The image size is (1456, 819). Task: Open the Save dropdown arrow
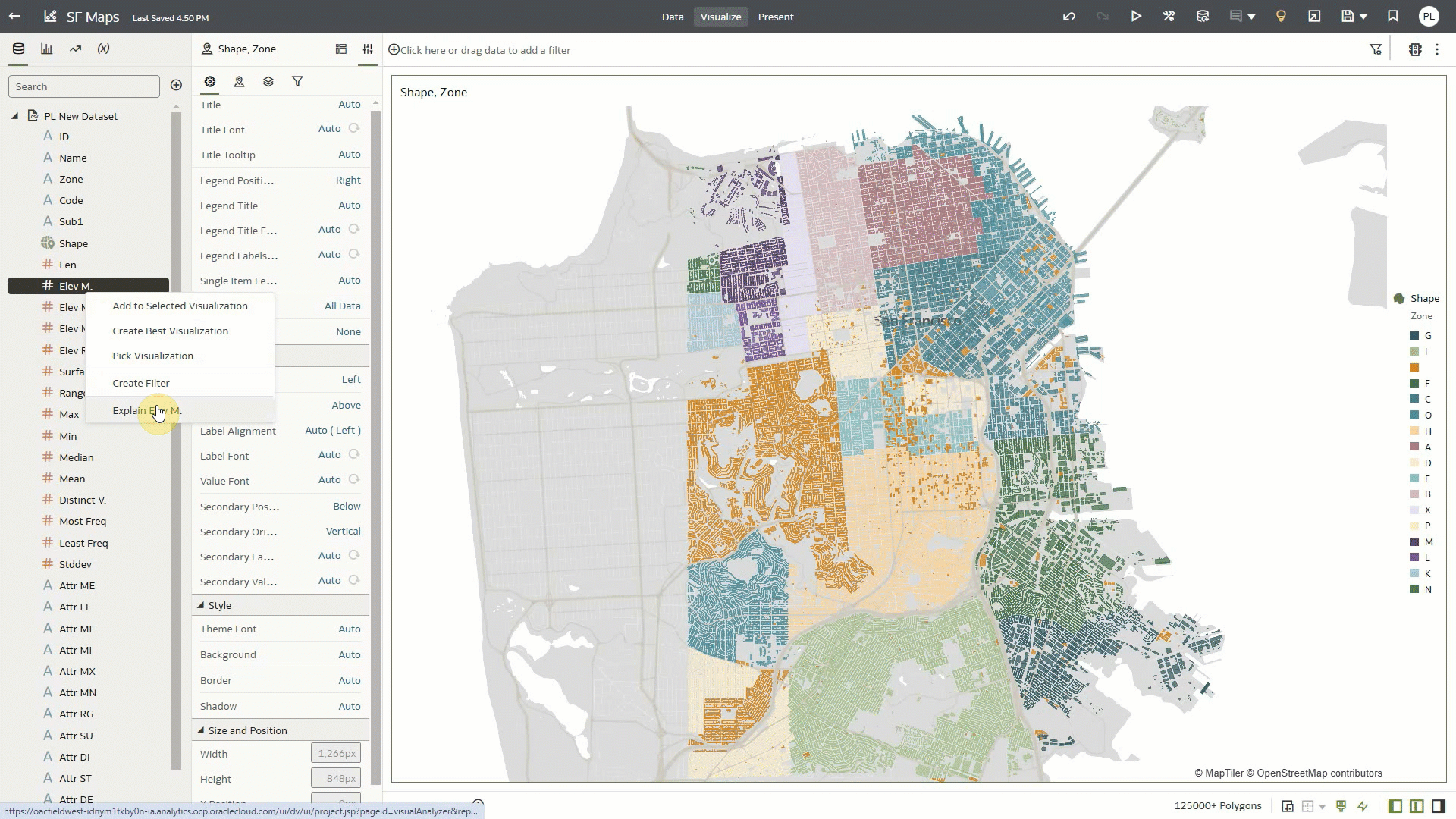pyautogui.click(x=1363, y=17)
